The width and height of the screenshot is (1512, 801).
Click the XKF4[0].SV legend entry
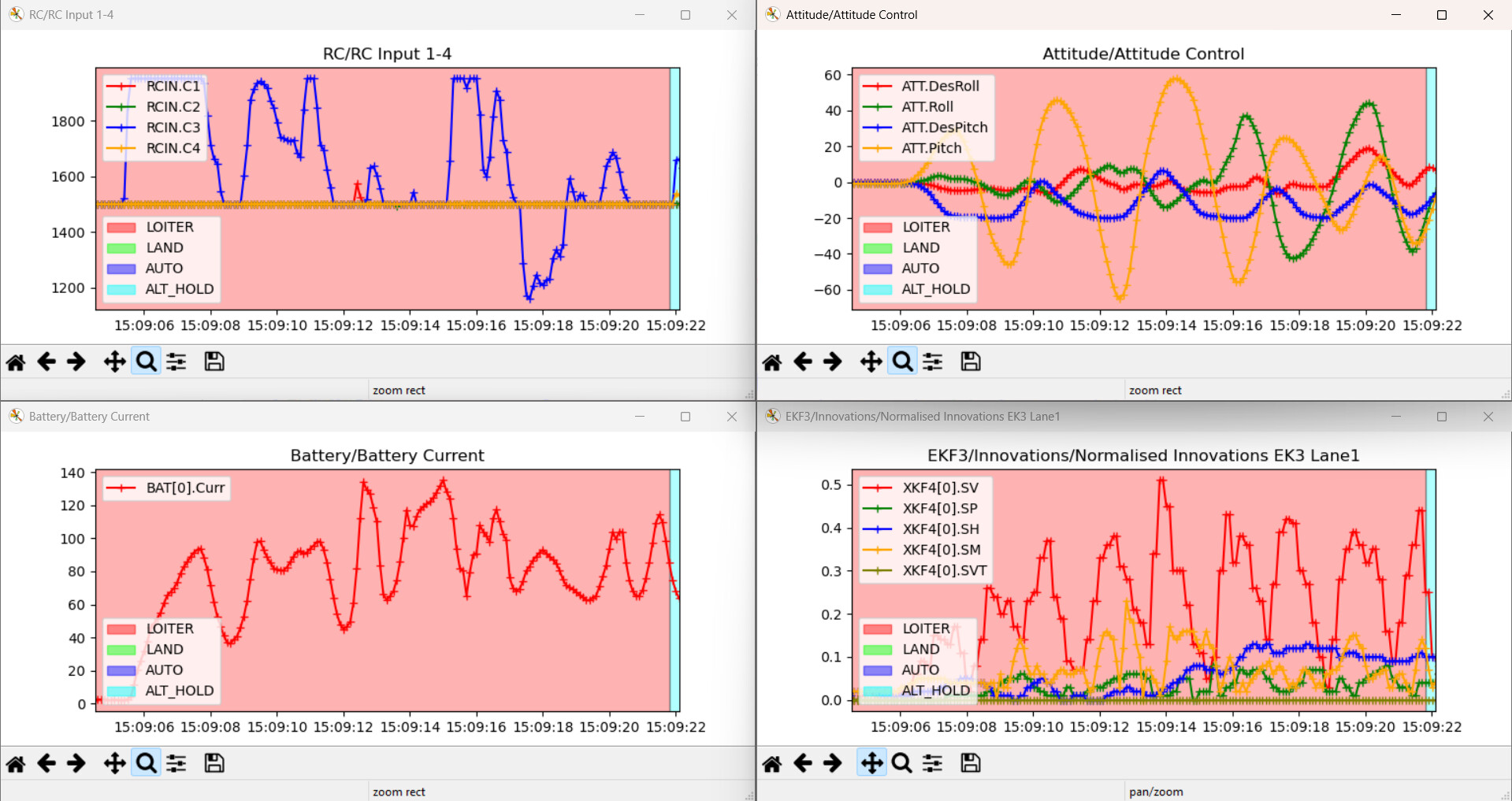tap(940, 488)
